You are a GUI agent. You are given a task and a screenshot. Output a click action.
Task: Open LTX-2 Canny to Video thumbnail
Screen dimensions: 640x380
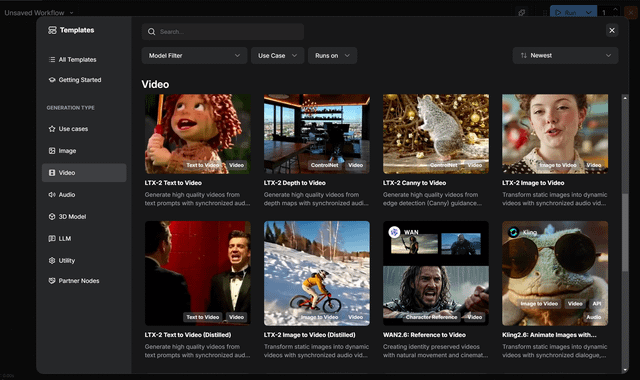pos(436,134)
